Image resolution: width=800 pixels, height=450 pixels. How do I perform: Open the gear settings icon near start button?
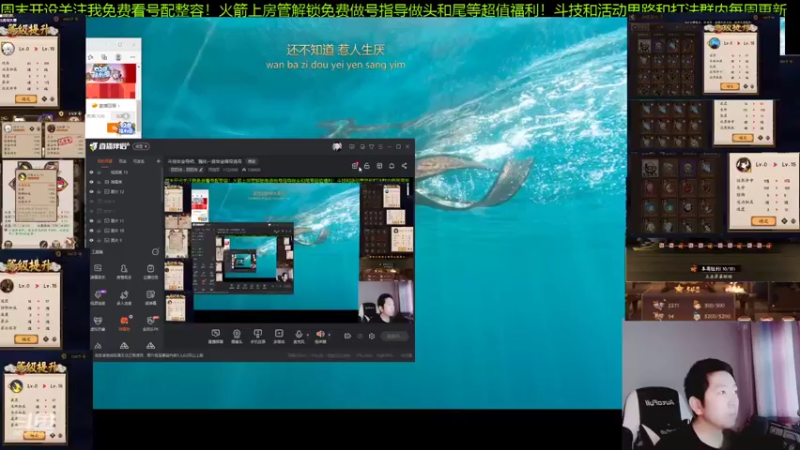372,336
